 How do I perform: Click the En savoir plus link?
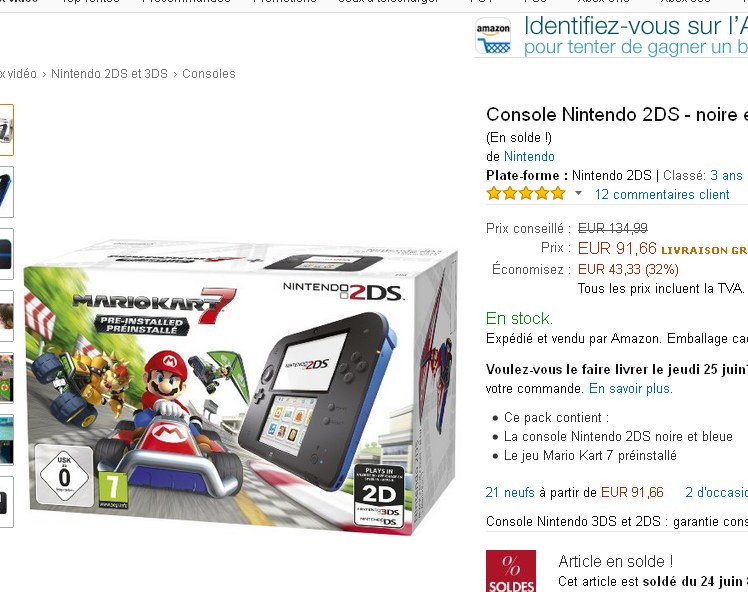[x=631, y=388]
